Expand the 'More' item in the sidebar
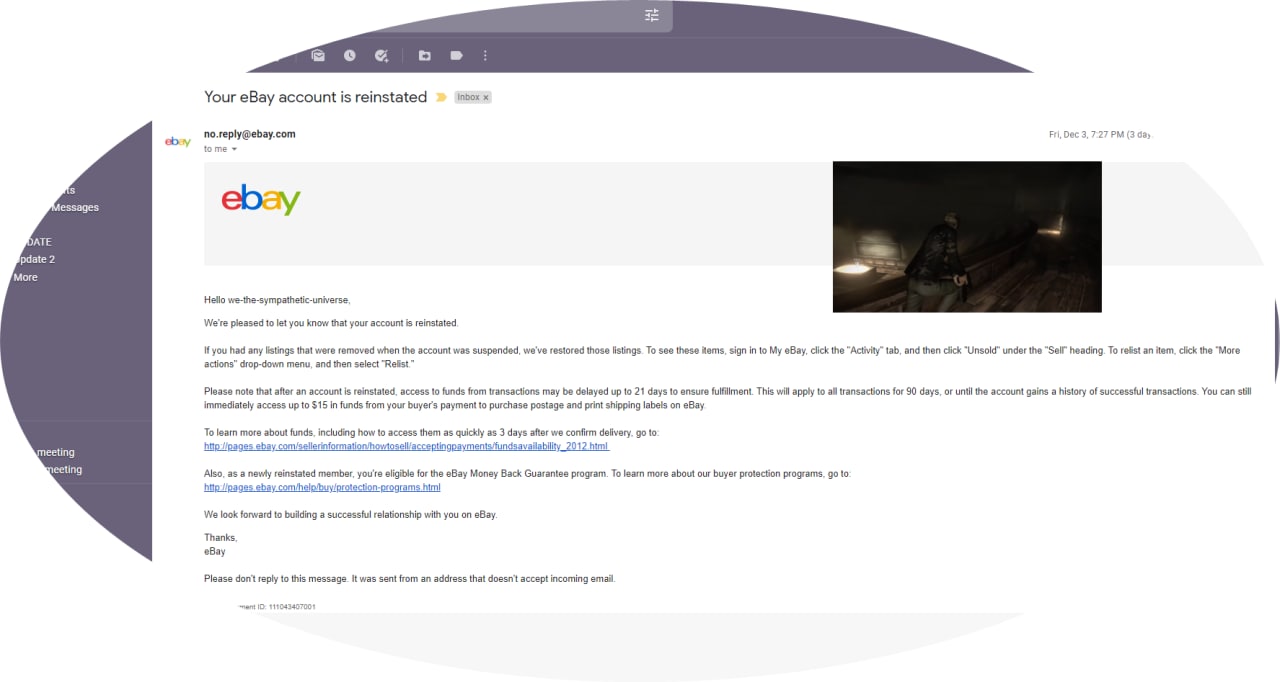Viewport: 1280px width, 682px height. click(26, 277)
